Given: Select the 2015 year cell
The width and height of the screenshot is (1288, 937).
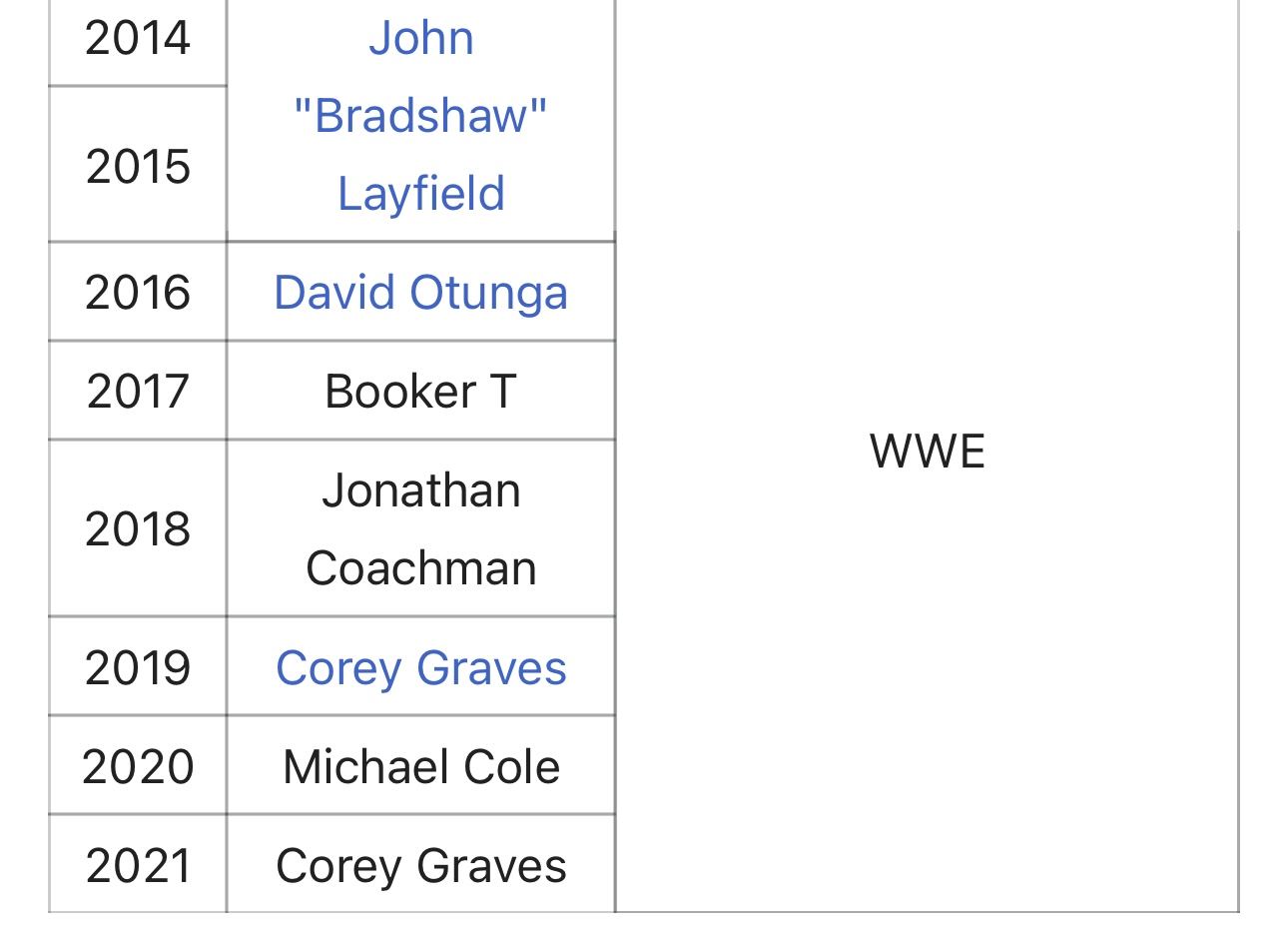Looking at the screenshot, I should 138,165.
